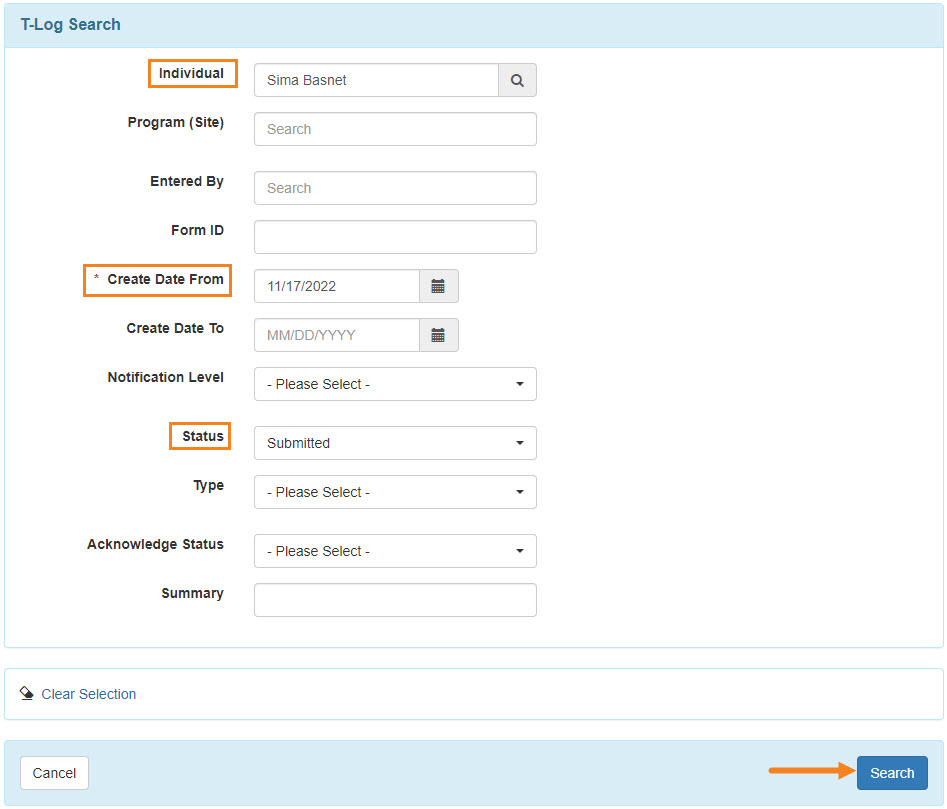
Task: Click the Type label
Action: click(209, 486)
